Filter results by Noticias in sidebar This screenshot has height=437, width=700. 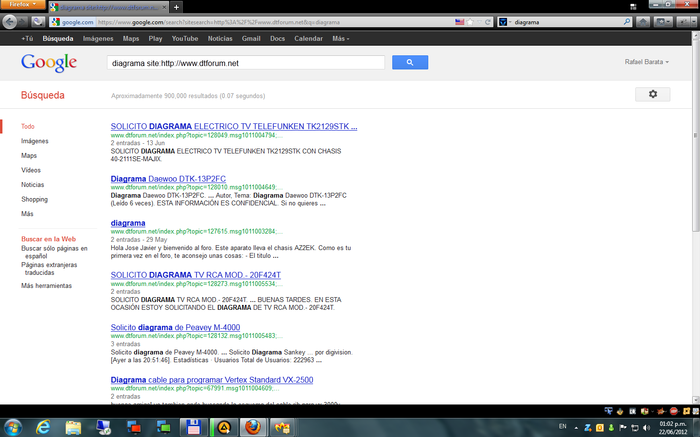point(33,184)
